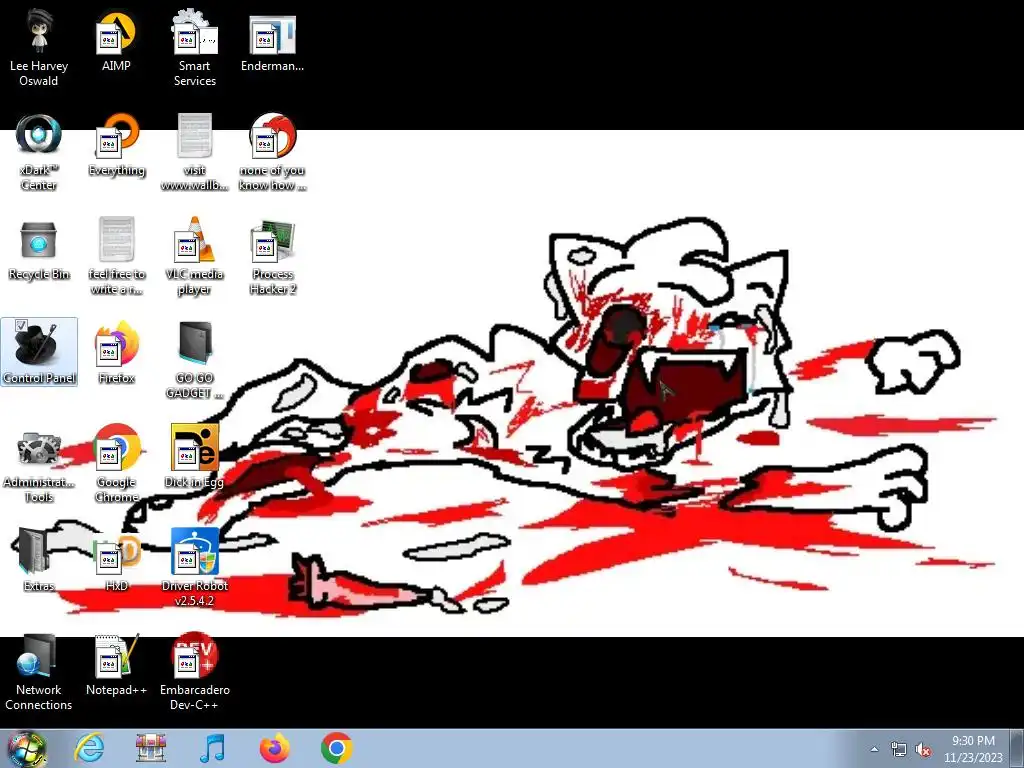Open the pinned treasure chest taskbar app
The image size is (1024, 768).
click(x=151, y=748)
